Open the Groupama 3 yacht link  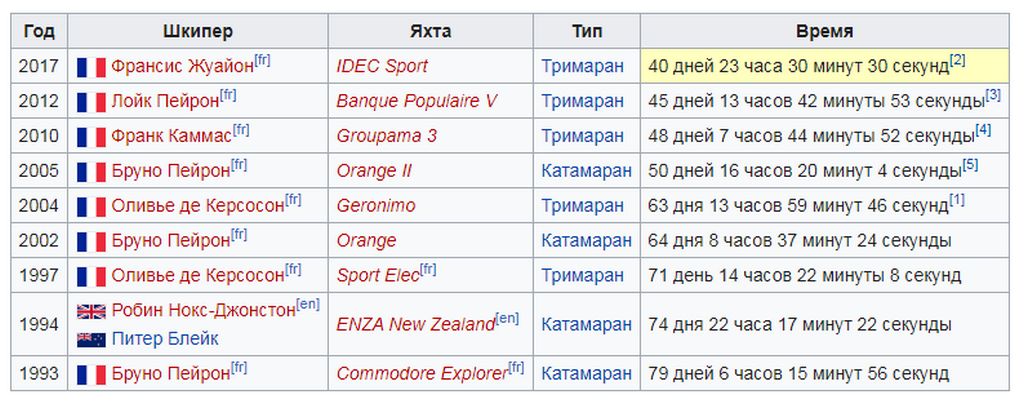click(387, 136)
